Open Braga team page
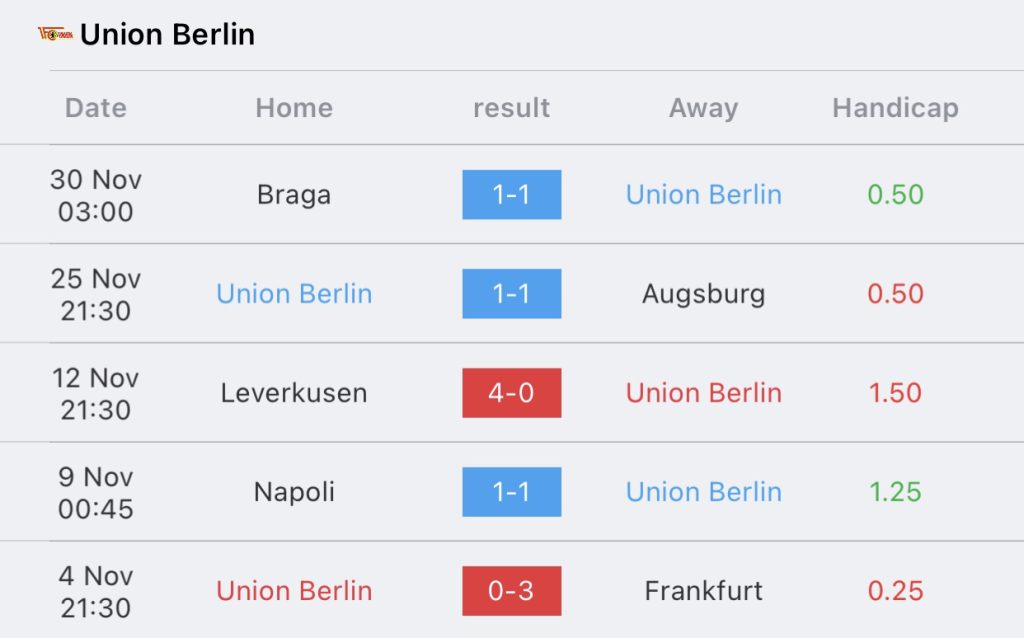The height and width of the screenshot is (638, 1024). click(x=294, y=195)
